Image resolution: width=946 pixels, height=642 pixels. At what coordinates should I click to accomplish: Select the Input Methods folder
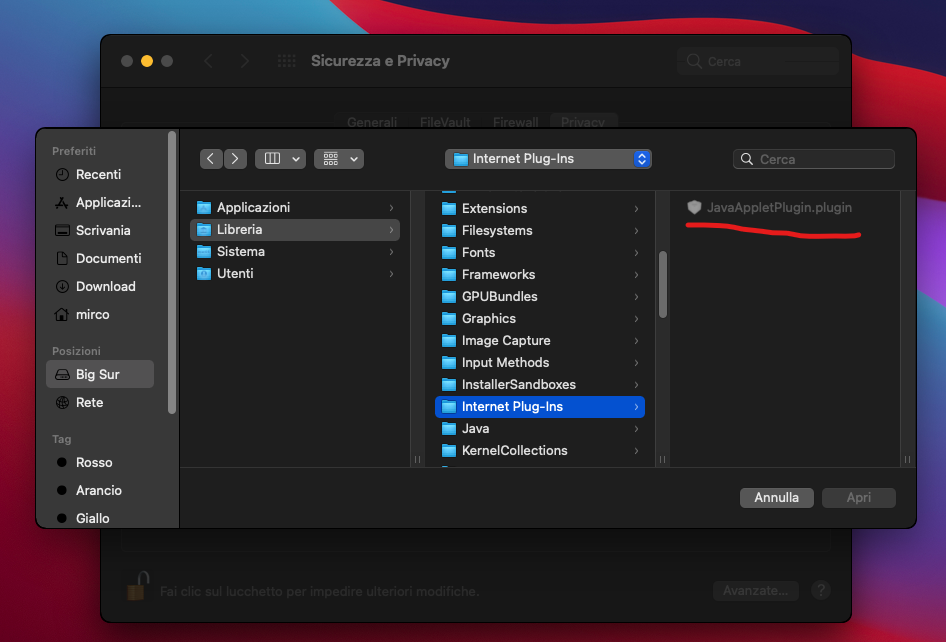click(x=540, y=363)
